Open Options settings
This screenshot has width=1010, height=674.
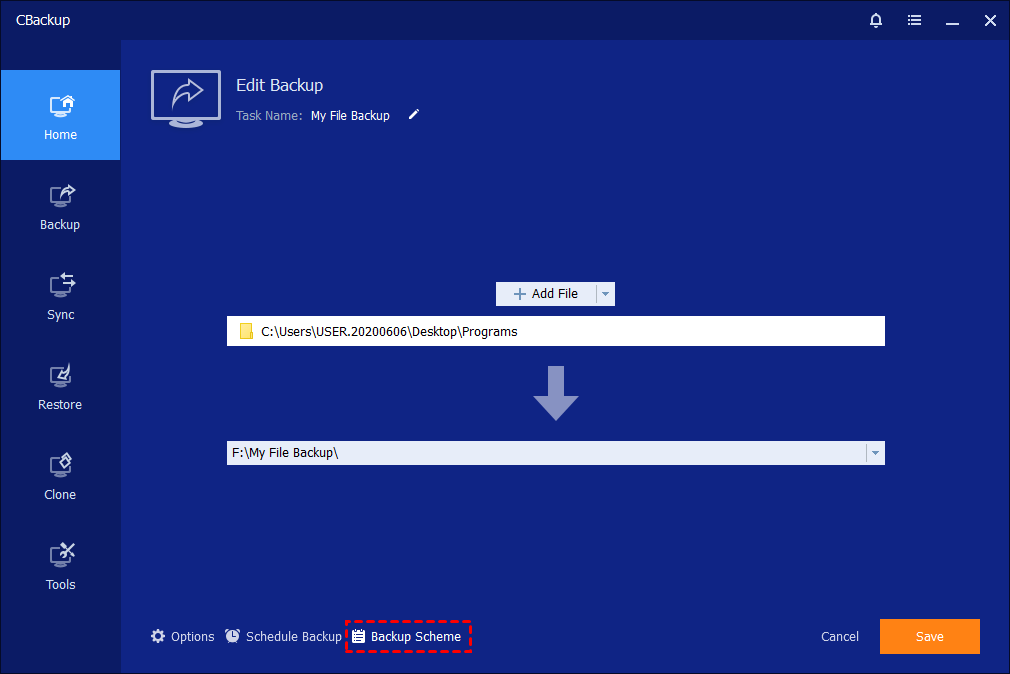click(183, 637)
